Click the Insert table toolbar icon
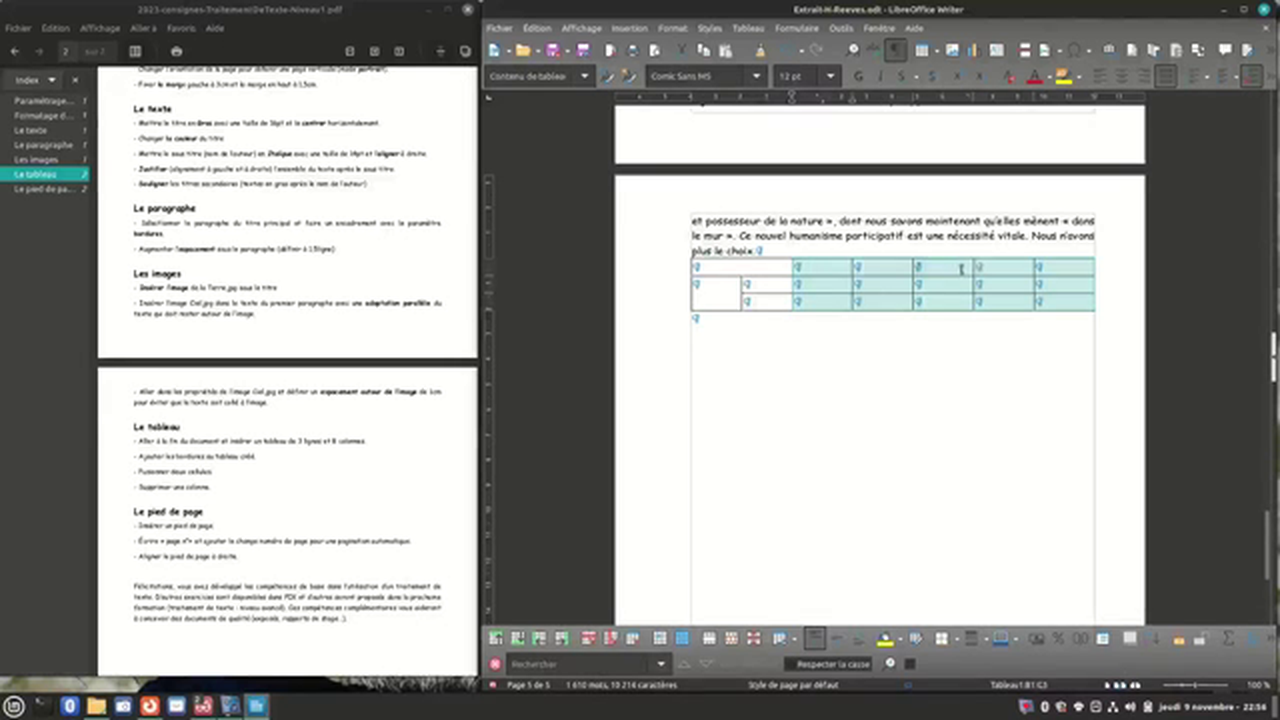Viewport: 1280px width, 720px height. click(x=922, y=50)
